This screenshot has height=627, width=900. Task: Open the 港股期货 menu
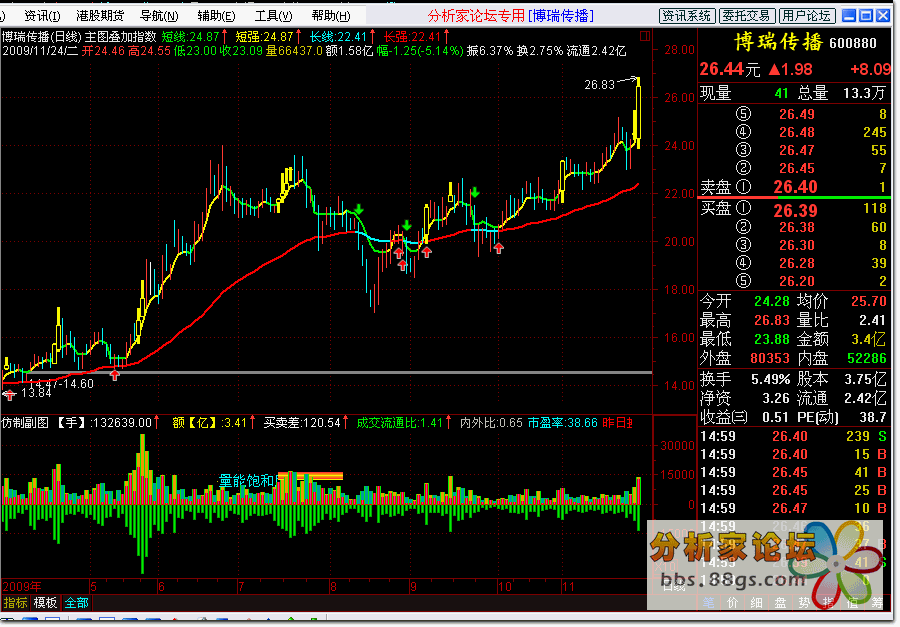(100, 16)
